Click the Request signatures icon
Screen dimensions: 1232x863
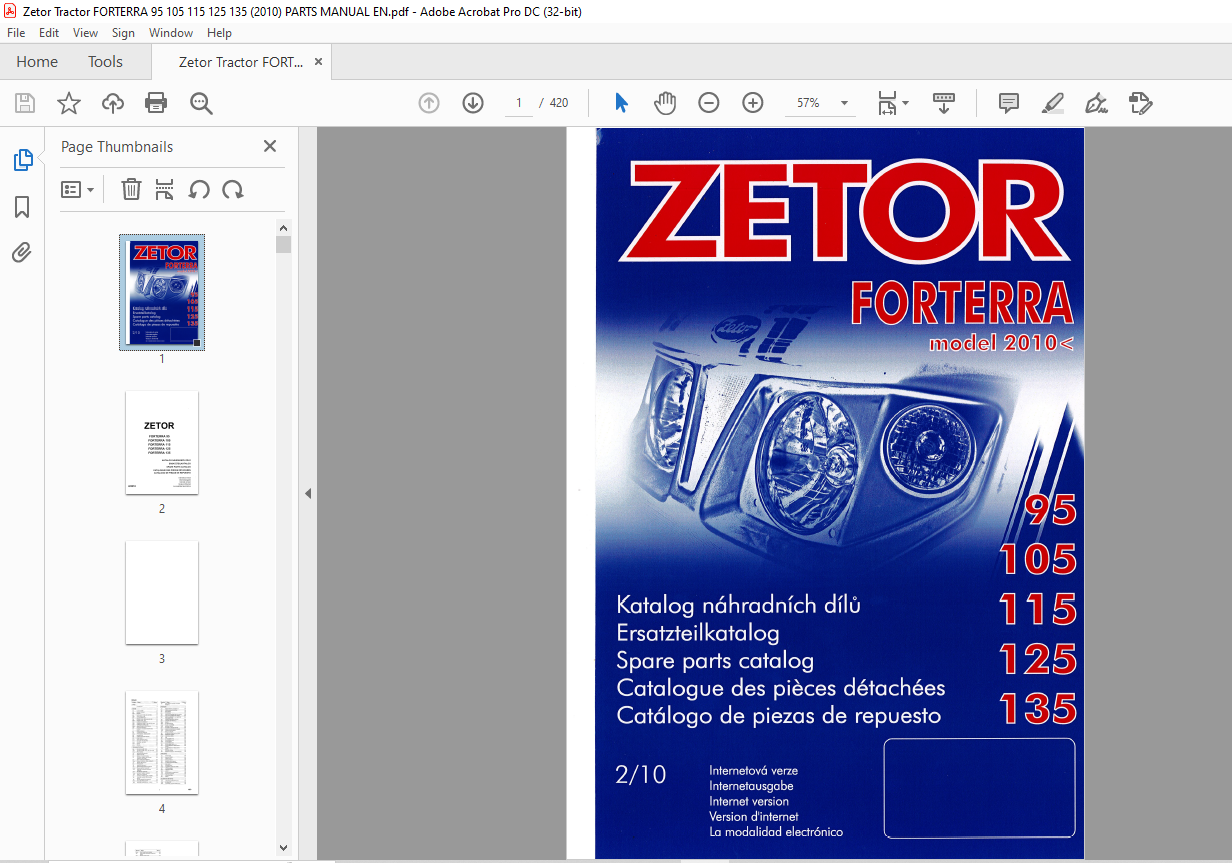click(1141, 103)
